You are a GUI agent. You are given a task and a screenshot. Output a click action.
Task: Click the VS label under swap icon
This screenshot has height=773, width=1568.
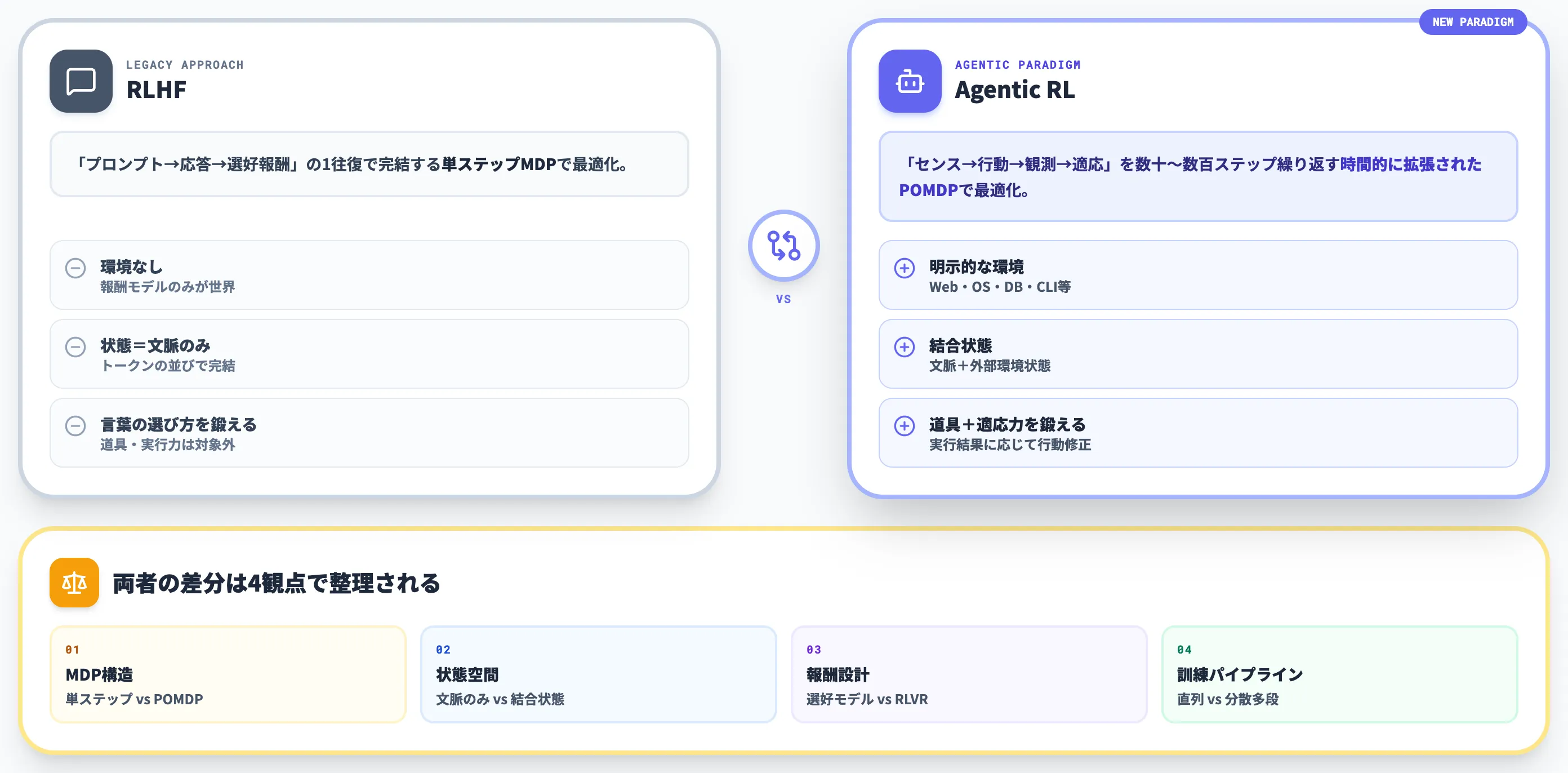783,299
